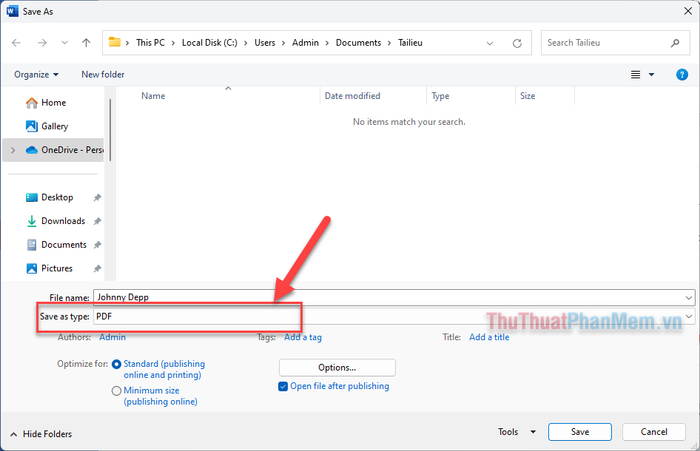Click the pin icon beside Documents
Image resolution: width=700 pixels, height=451 pixels.
tap(97, 245)
